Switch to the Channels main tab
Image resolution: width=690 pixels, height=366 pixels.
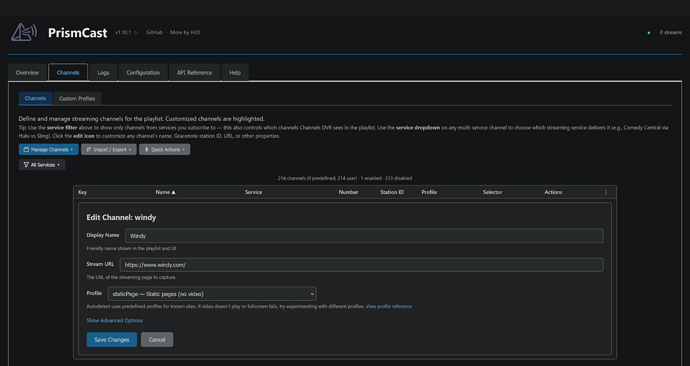point(68,73)
